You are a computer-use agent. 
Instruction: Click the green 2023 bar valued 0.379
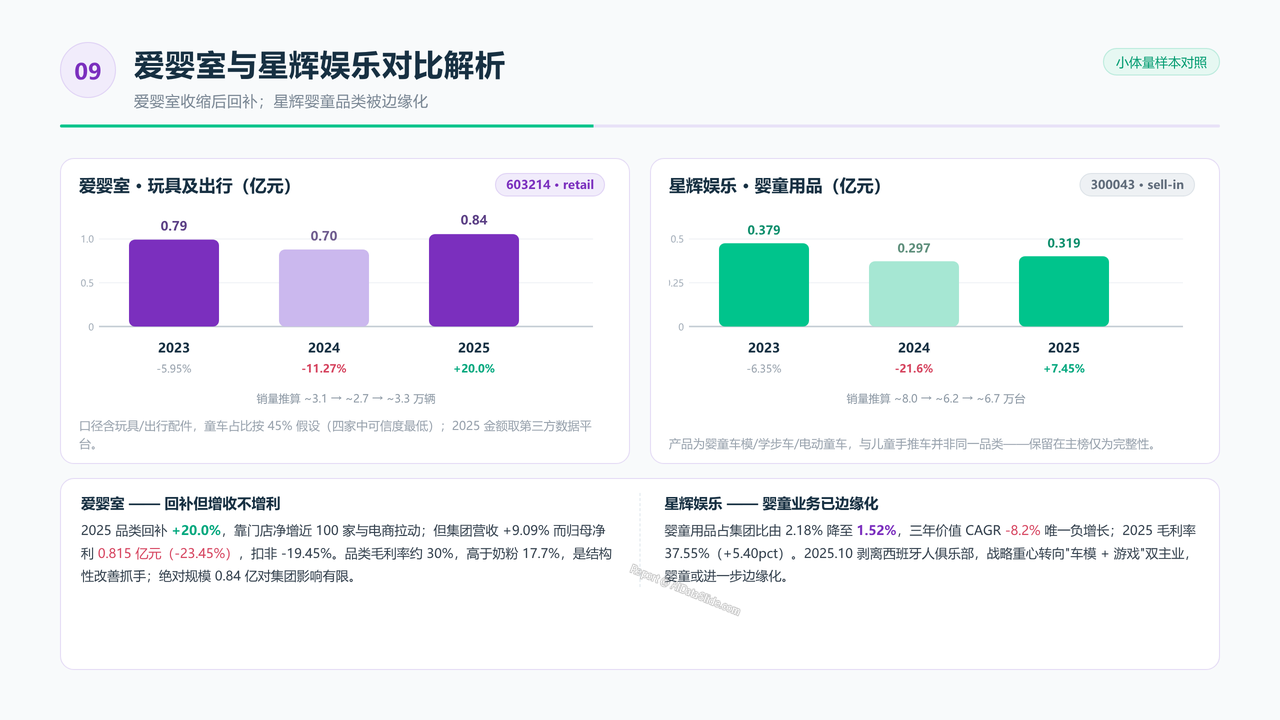(x=764, y=285)
